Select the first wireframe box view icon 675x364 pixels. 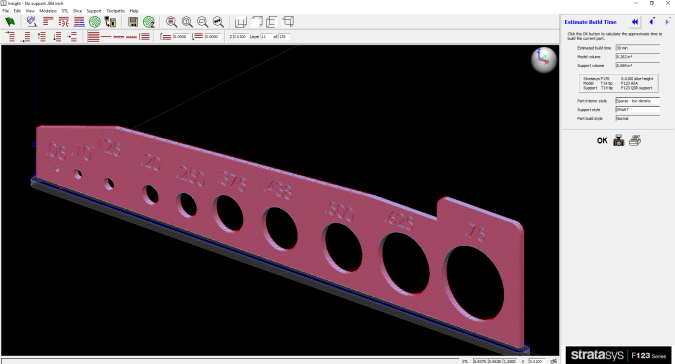241,22
